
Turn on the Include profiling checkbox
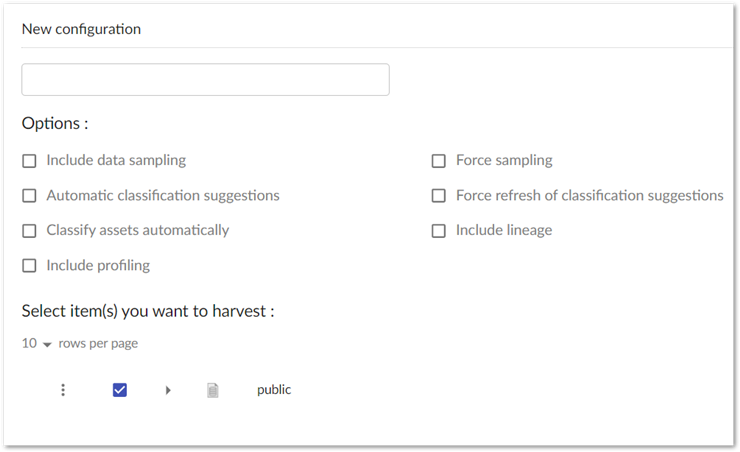pyautogui.click(x=29, y=266)
